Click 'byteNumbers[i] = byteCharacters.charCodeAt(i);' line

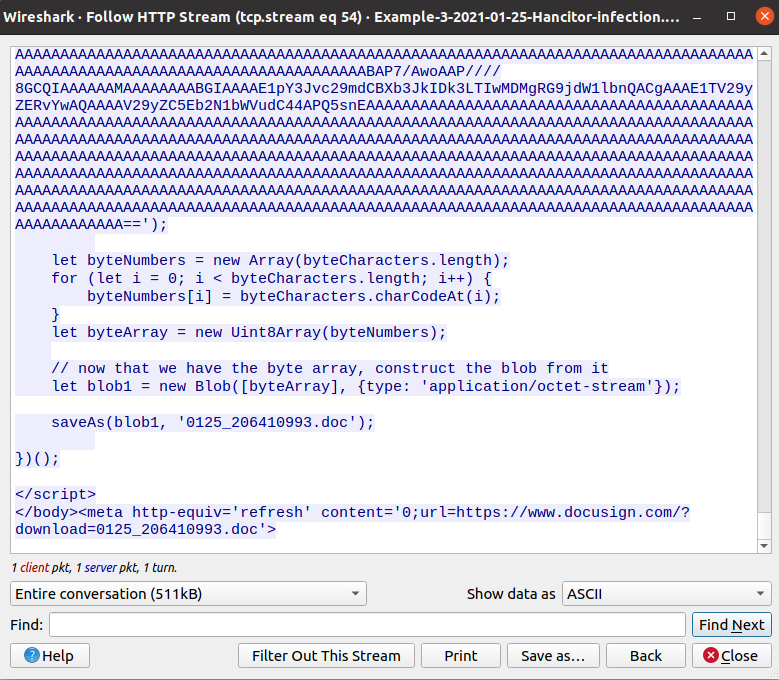pos(294,297)
